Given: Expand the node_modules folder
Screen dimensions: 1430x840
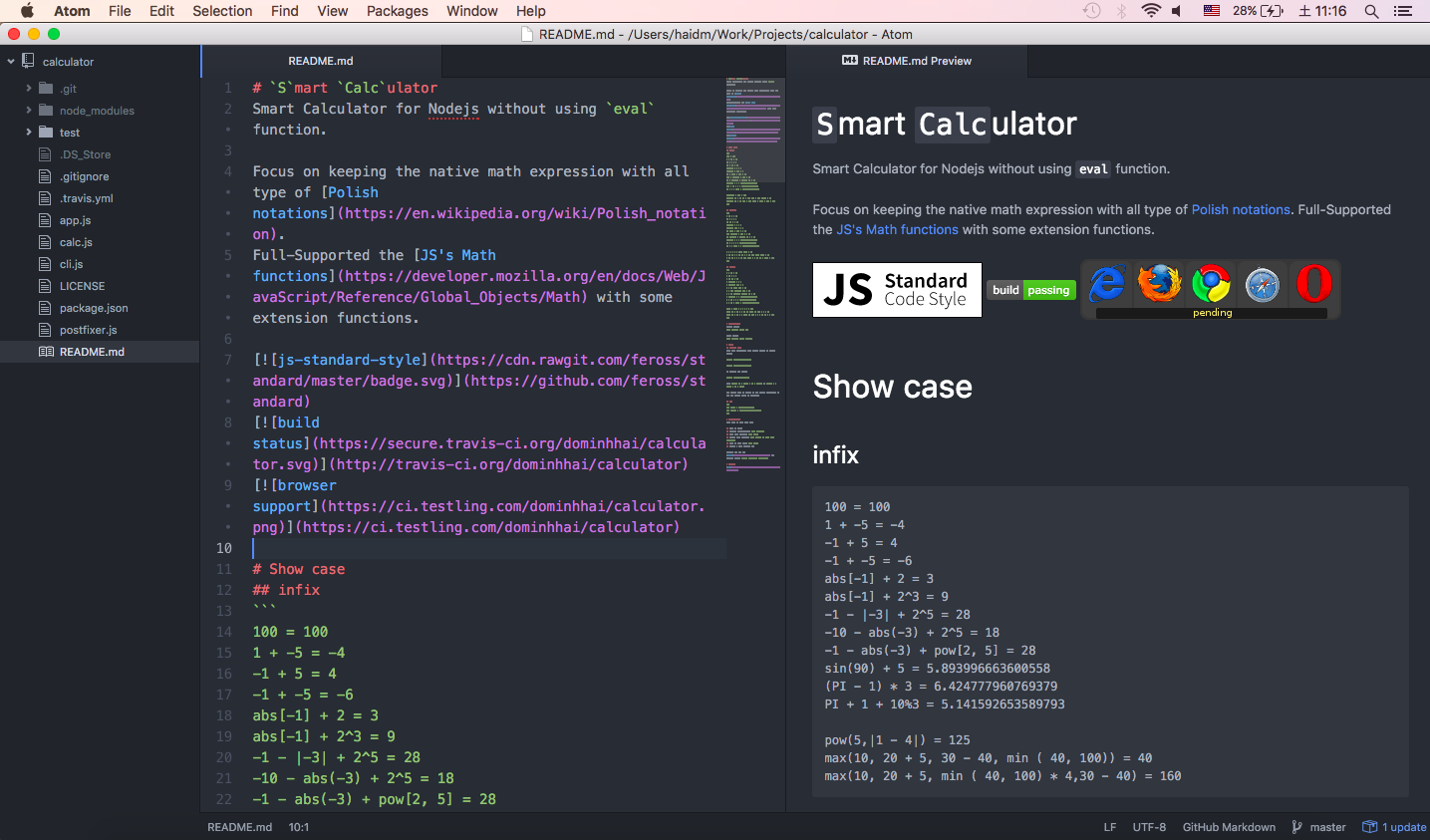Looking at the screenshot, I should [29, 110].
